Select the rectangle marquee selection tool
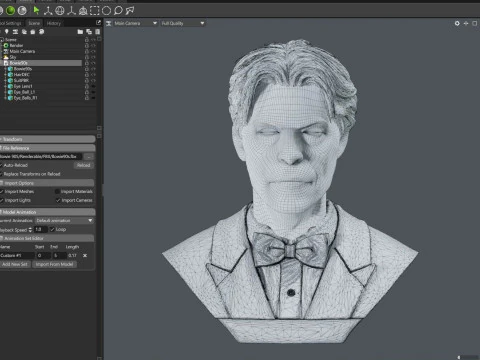Image resolution: width=480 pixels, height=360 pixels. (x=95, y=11)
